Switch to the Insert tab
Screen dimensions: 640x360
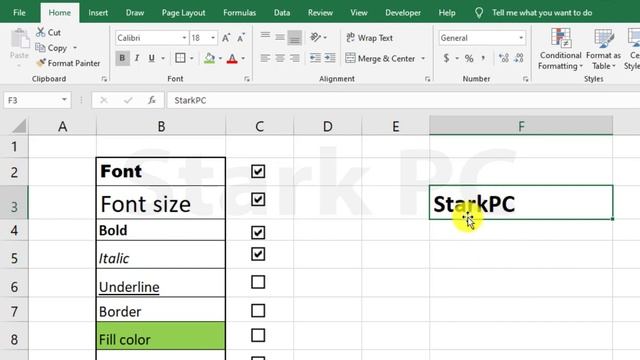98,13
